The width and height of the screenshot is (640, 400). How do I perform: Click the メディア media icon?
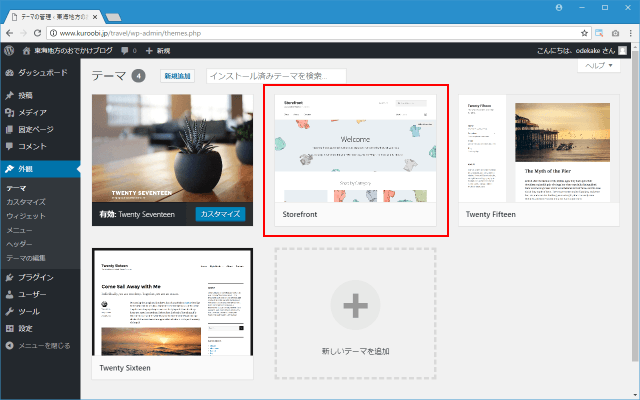9,112
